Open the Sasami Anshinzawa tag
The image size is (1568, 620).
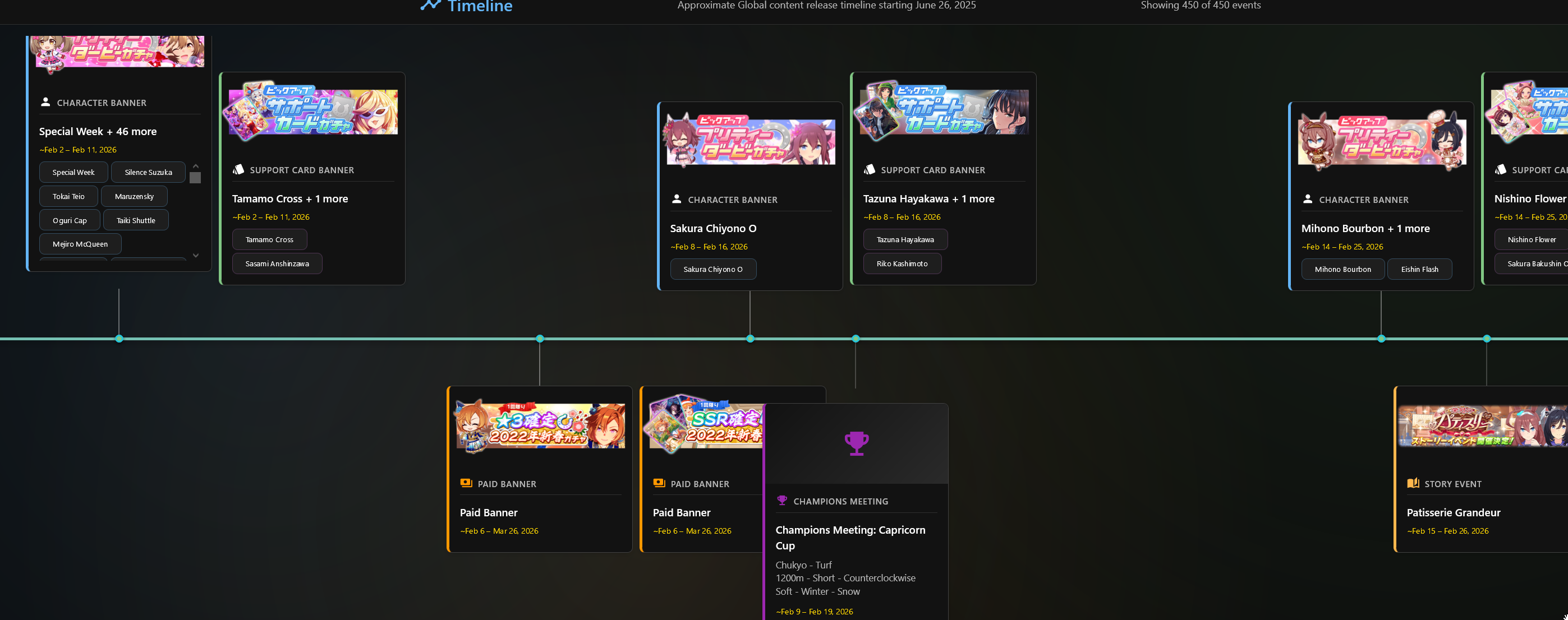277,263
